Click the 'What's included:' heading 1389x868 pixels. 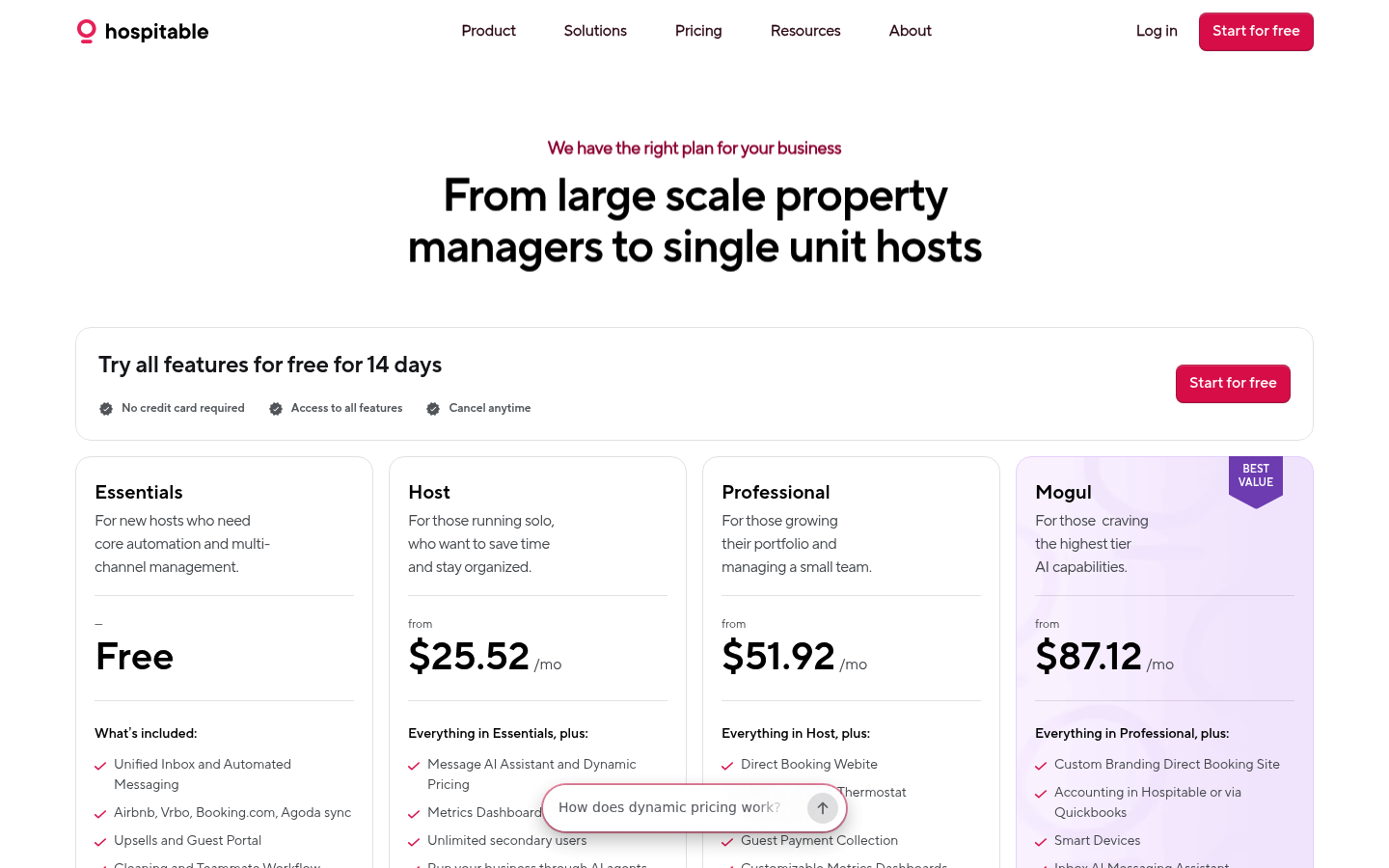pos(146,734)
